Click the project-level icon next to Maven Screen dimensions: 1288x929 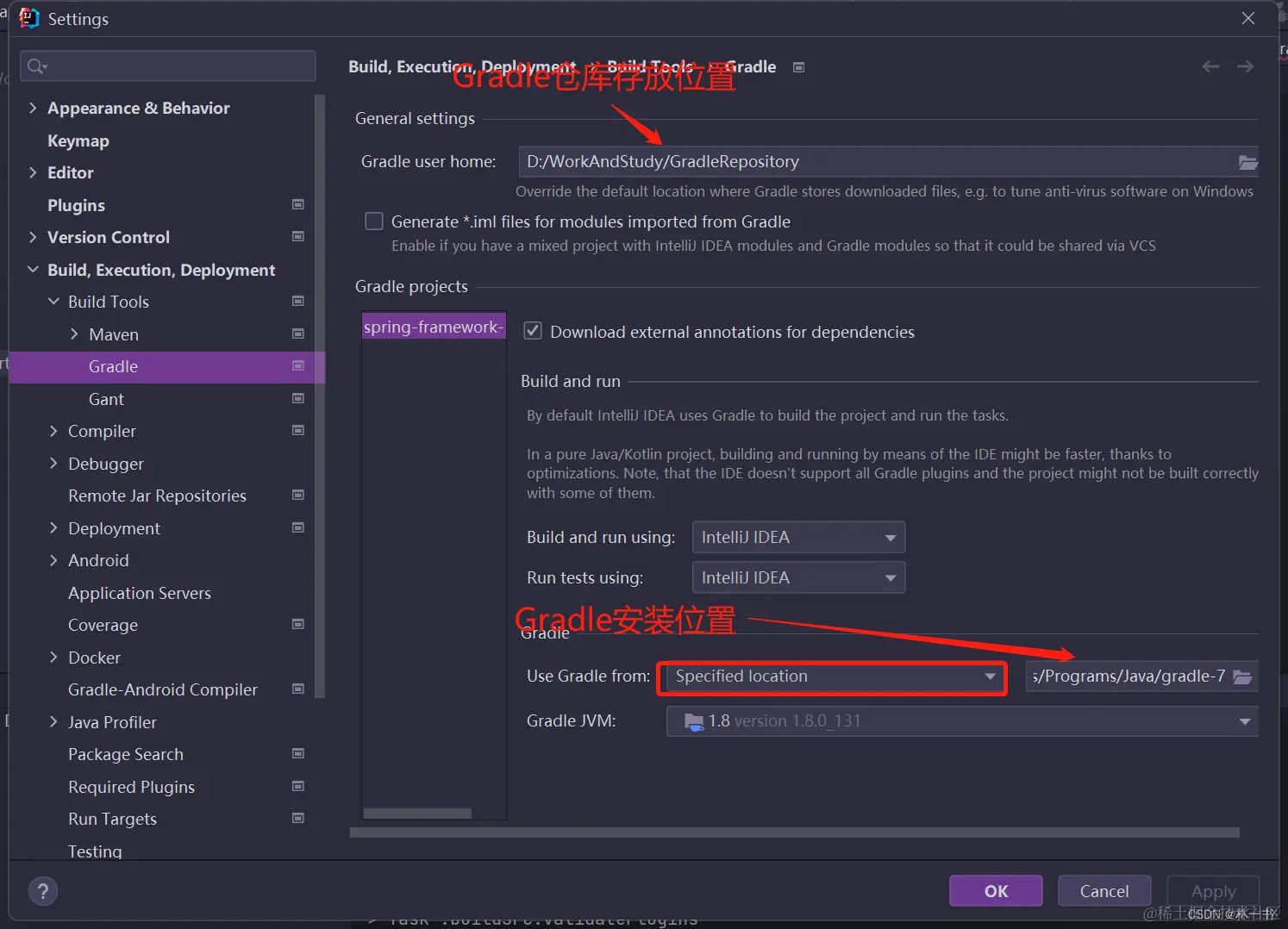point(298,334)
